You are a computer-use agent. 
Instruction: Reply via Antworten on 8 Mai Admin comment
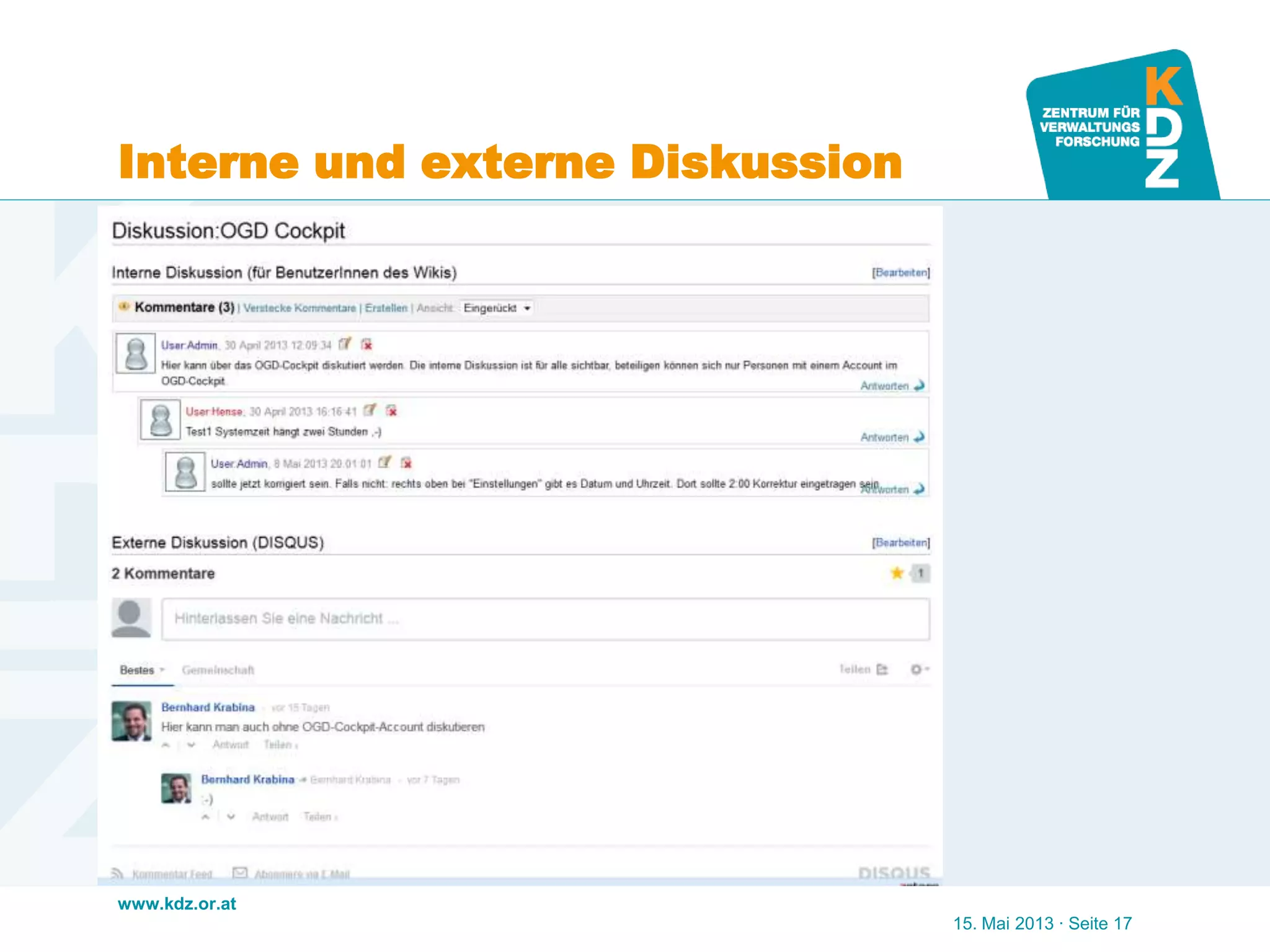(x=892, y=489)
